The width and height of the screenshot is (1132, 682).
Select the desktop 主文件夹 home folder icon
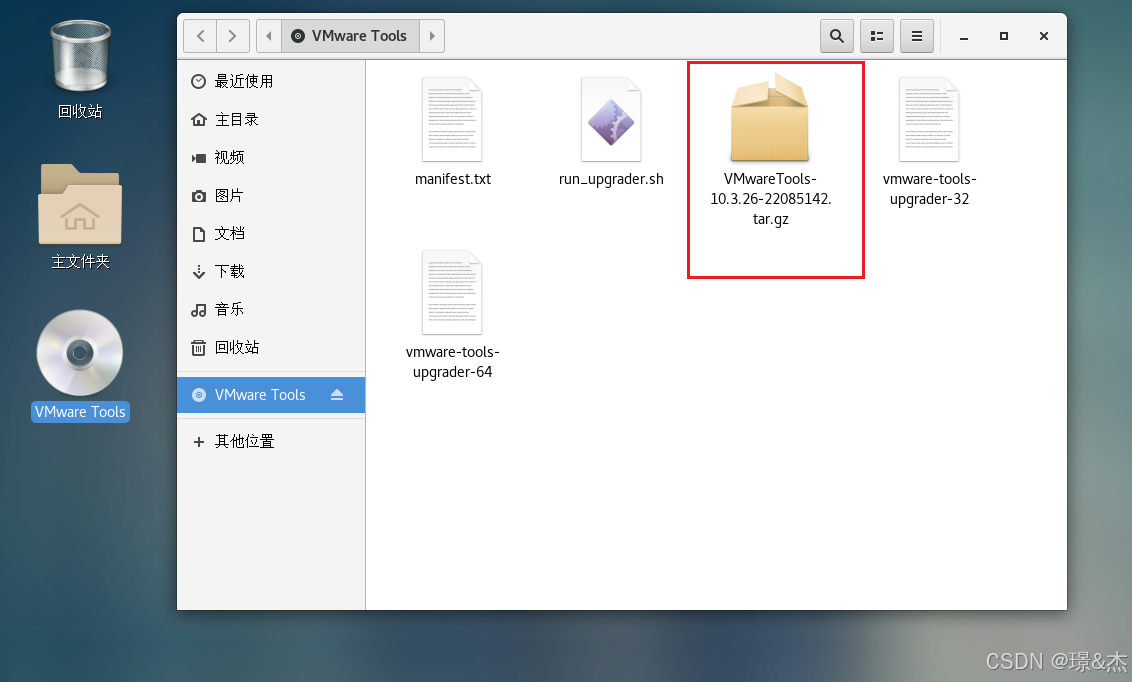click(x=80, y=204)
